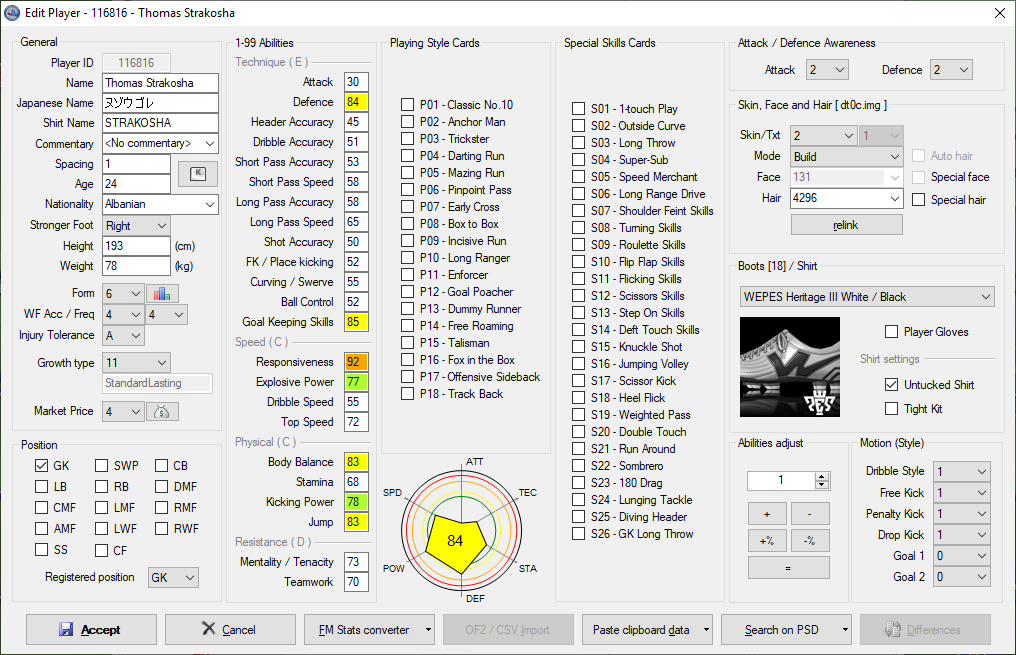This screenshot has height=655, width=1016.
Task: Open Paste clipboard data dropdown arrow
Action: pos(706,629)
